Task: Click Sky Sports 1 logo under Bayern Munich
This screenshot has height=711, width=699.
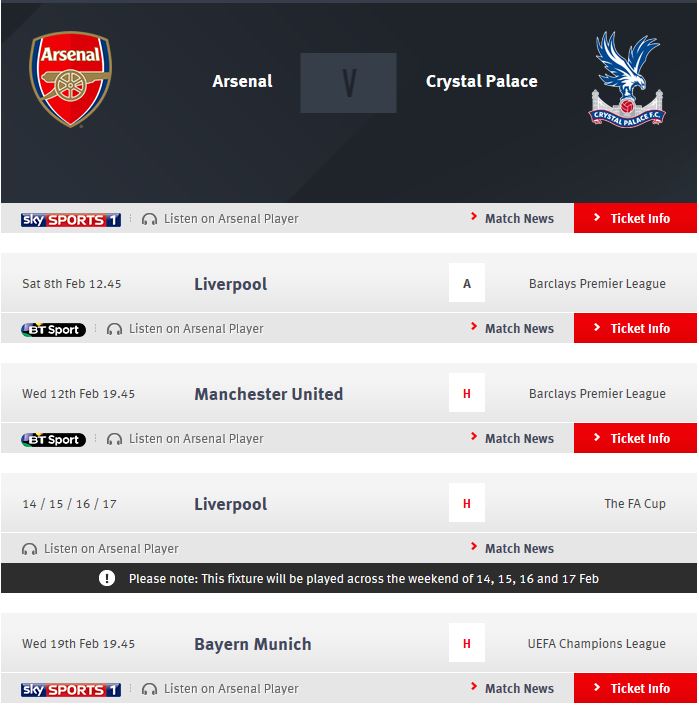Action: click(71, 689)
